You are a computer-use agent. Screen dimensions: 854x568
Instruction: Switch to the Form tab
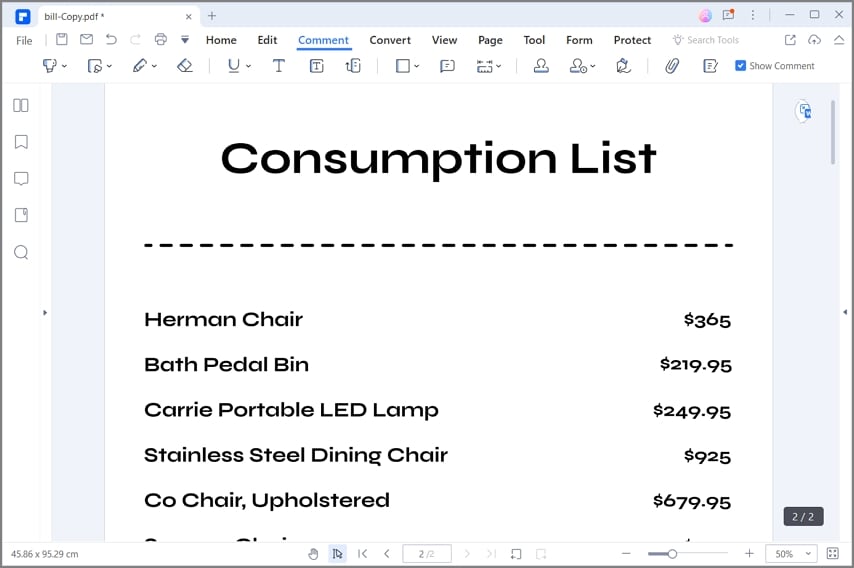point(579,40)
